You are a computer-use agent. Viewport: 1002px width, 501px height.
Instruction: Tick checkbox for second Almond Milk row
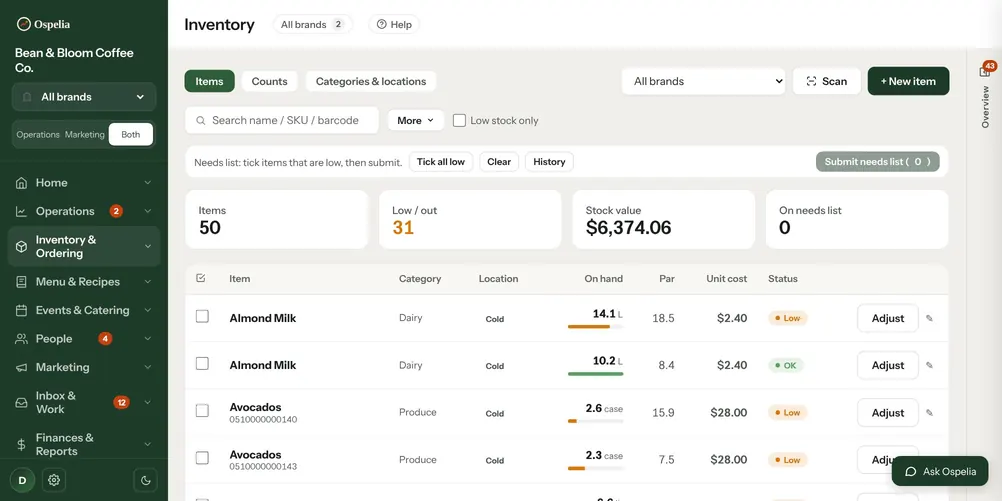pos(202,364)
